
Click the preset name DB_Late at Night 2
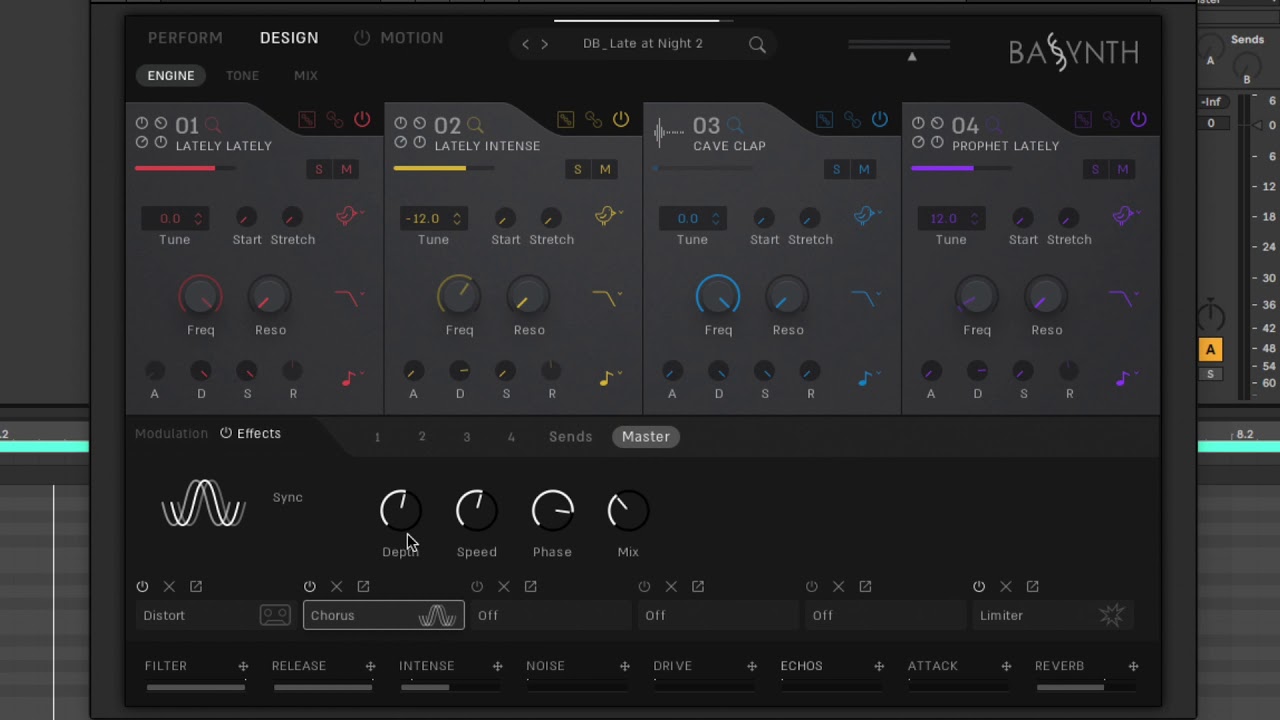(x=643, y=44)
